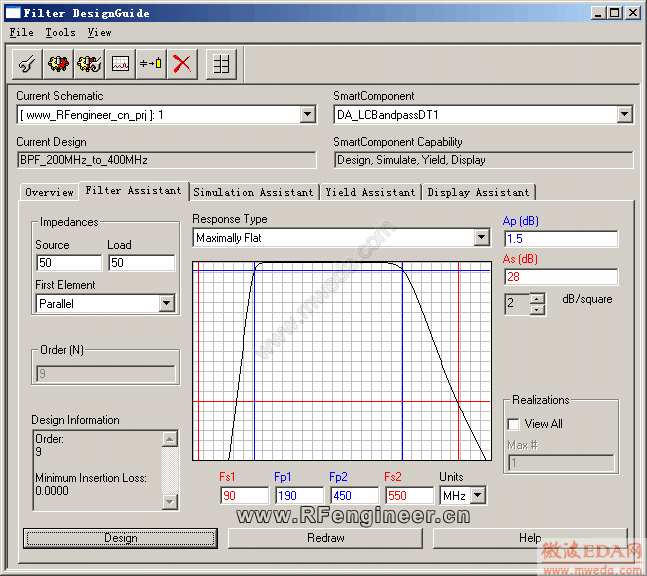Screen dimensions: 647x576
Task: Minimize the Filter DesignGuide window
Action: pos(597,13)
